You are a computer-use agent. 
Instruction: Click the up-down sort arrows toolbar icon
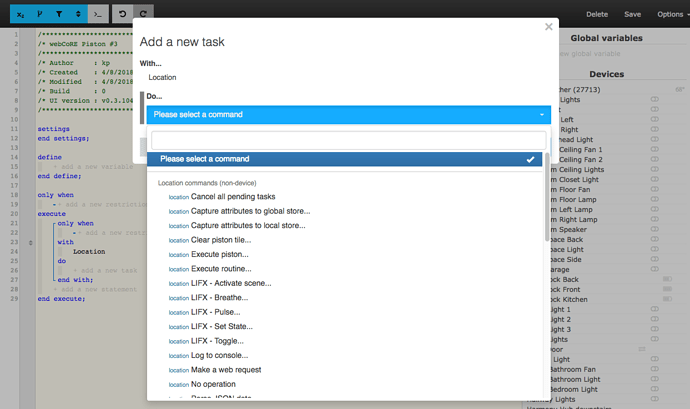(x=78, y=15)
